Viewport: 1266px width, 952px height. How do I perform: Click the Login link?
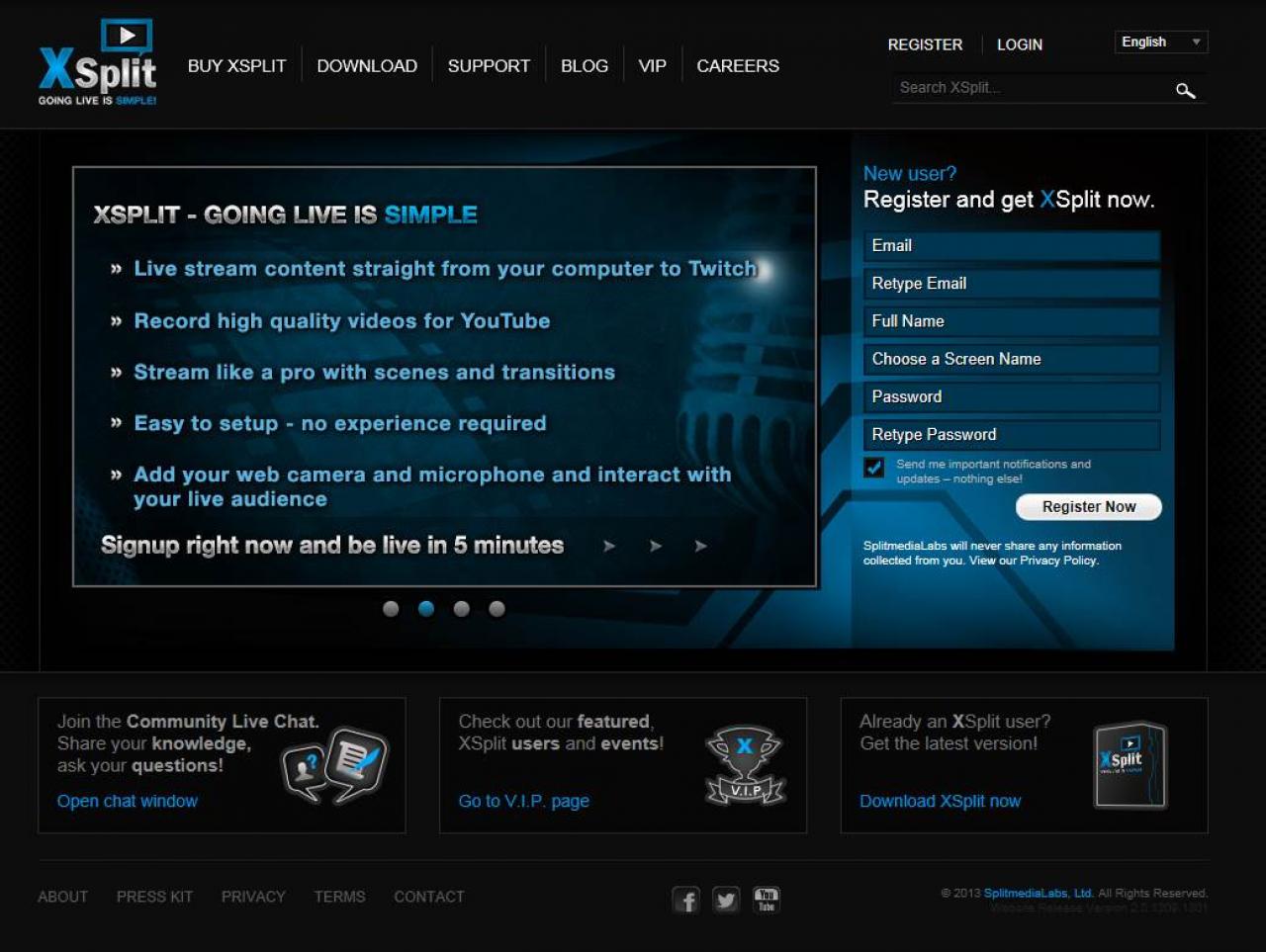point(1020,44)
